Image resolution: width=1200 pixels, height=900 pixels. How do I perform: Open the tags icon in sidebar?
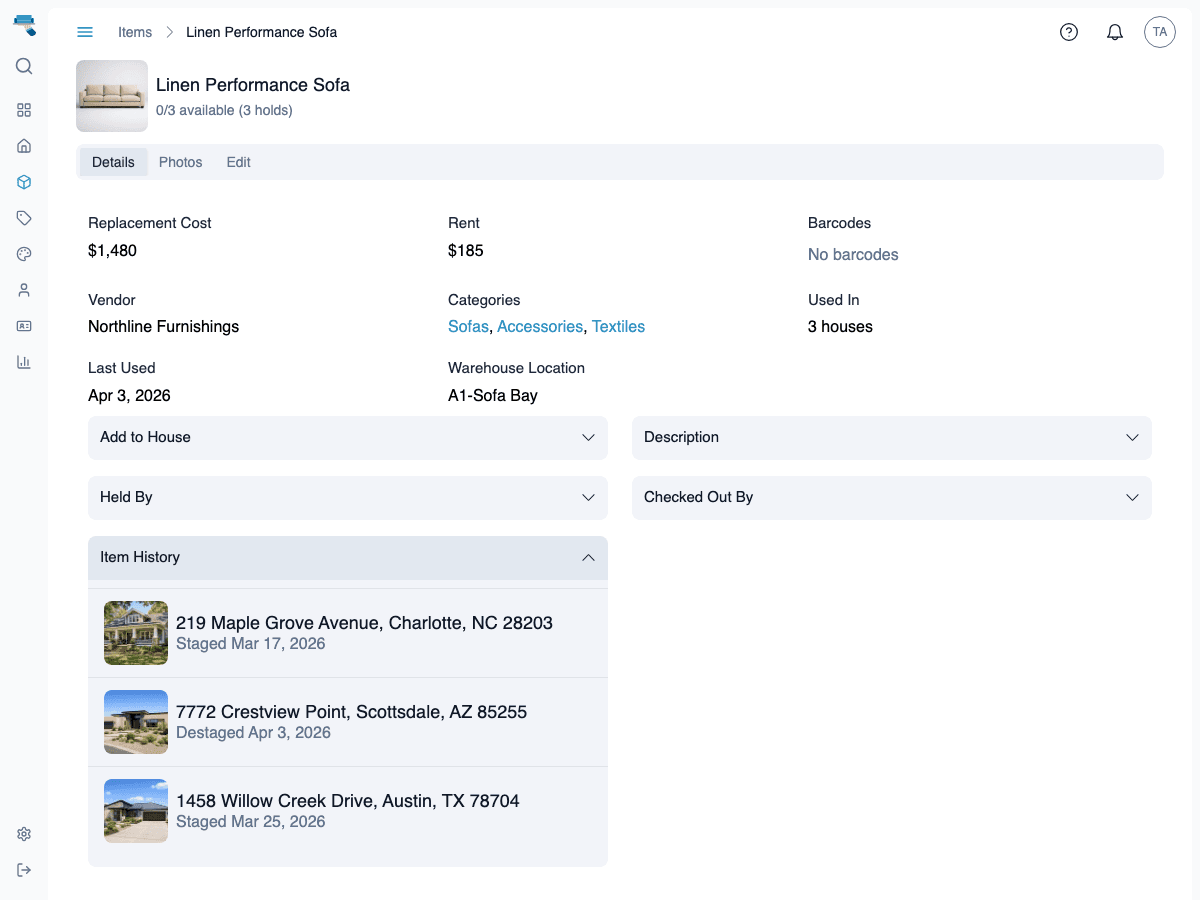pos(24,218)
